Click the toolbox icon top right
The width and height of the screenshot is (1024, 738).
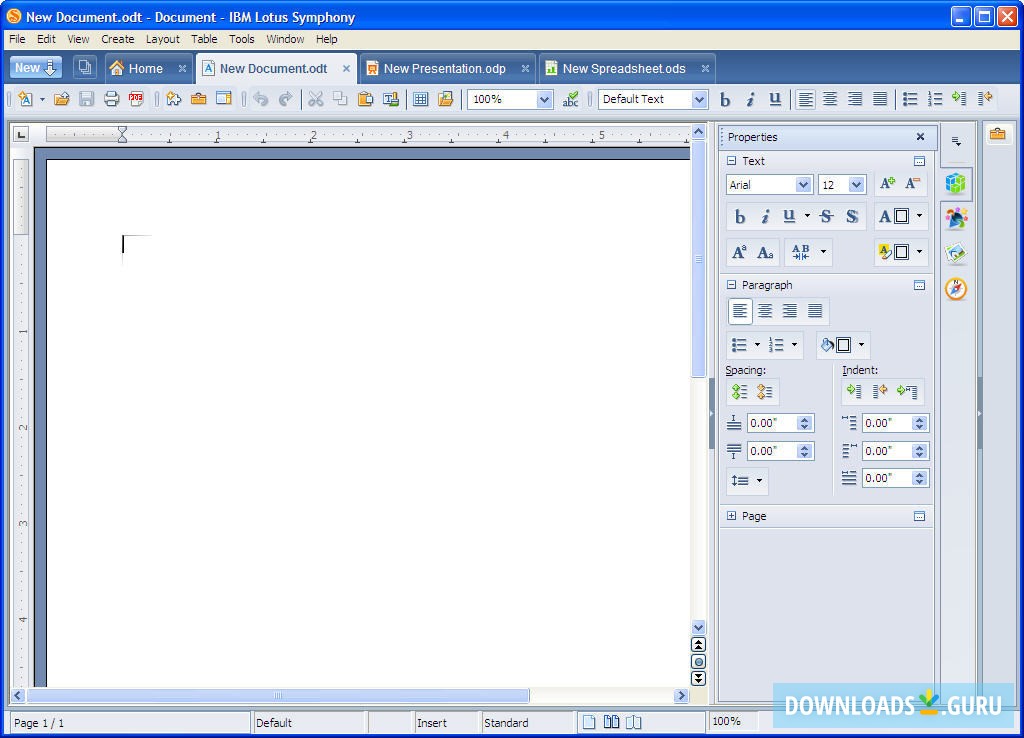[997, 133]
